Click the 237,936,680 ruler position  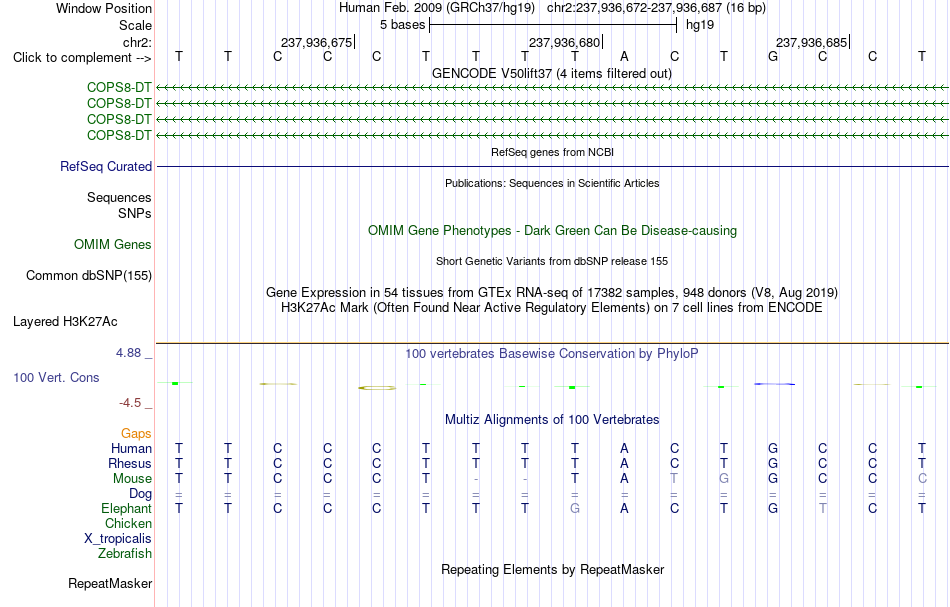[x=565, y=42]
